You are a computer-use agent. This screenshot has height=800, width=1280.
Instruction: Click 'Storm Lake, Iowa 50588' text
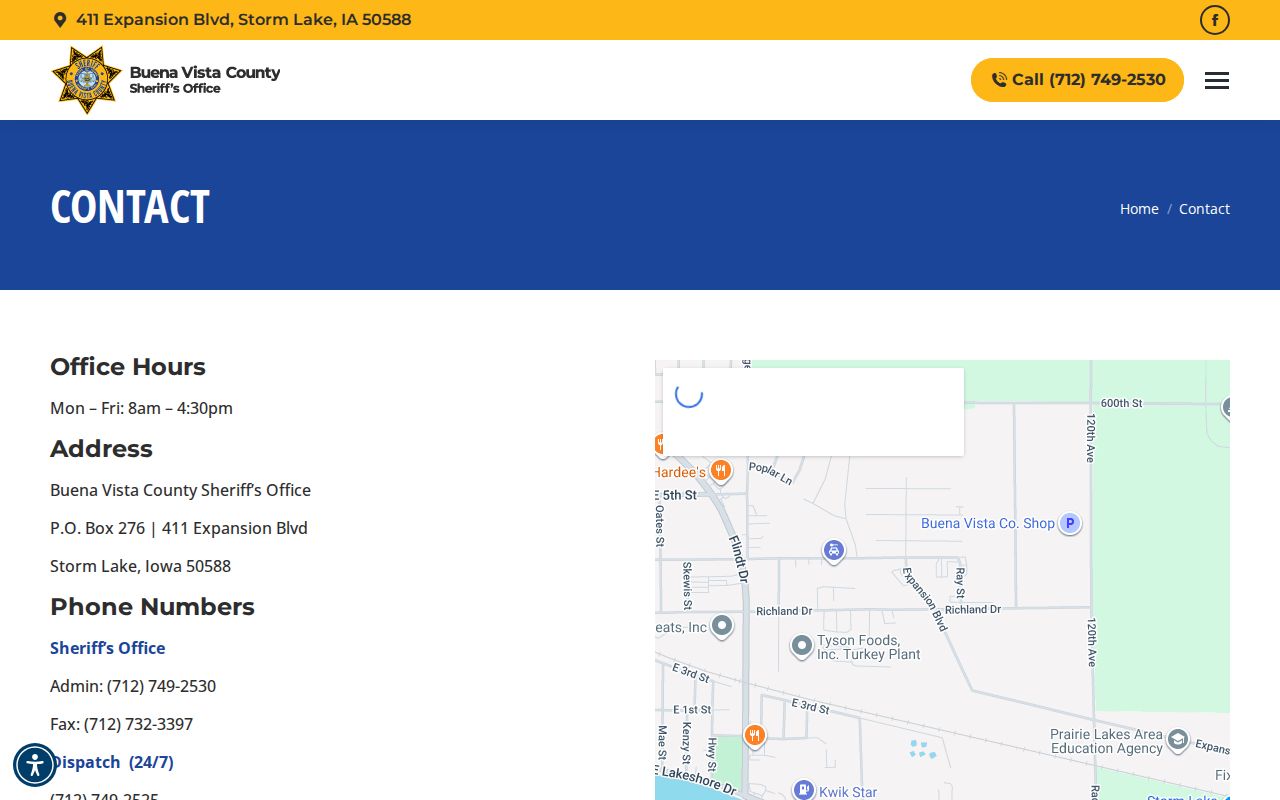(140, 566)
